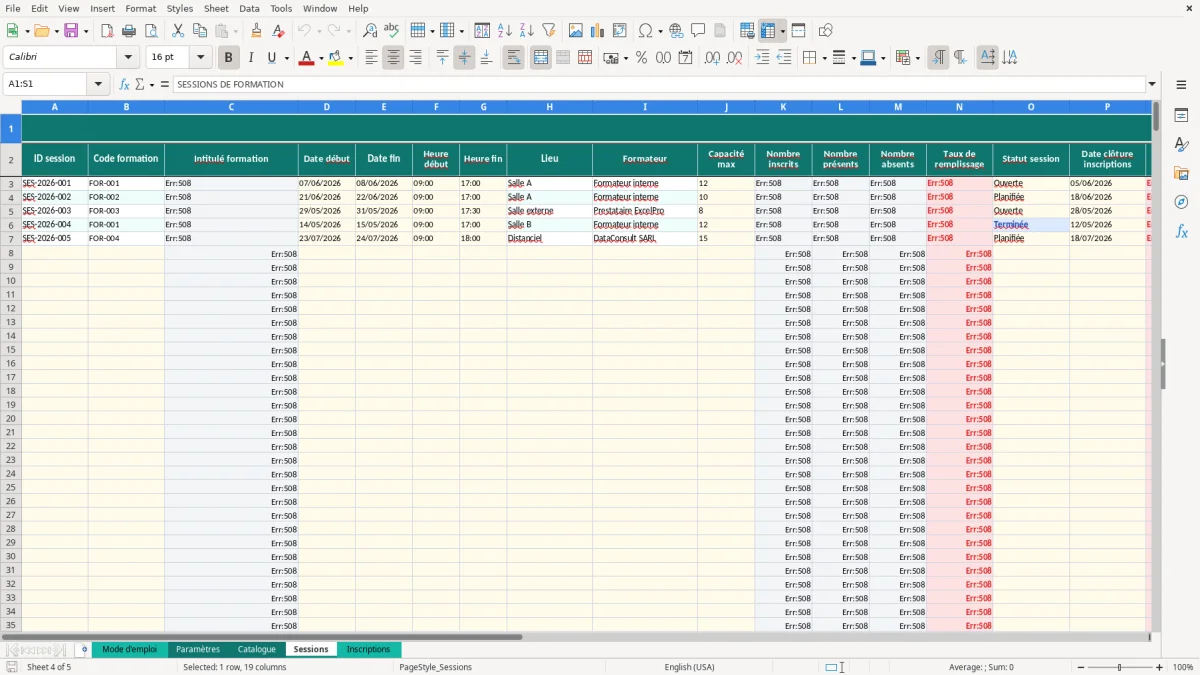Image resolution: width=1200 pixels, height=675 pixels.
Task: Open Print Preview
Action: pos(151,31)
